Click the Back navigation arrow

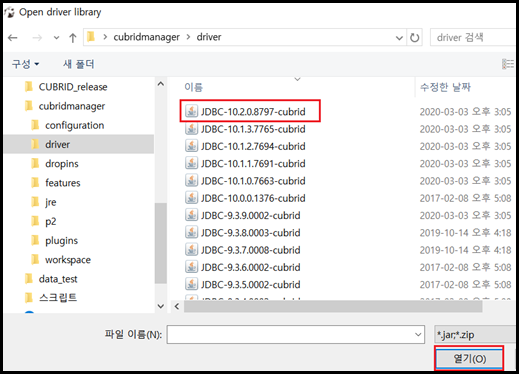(13, 38)
